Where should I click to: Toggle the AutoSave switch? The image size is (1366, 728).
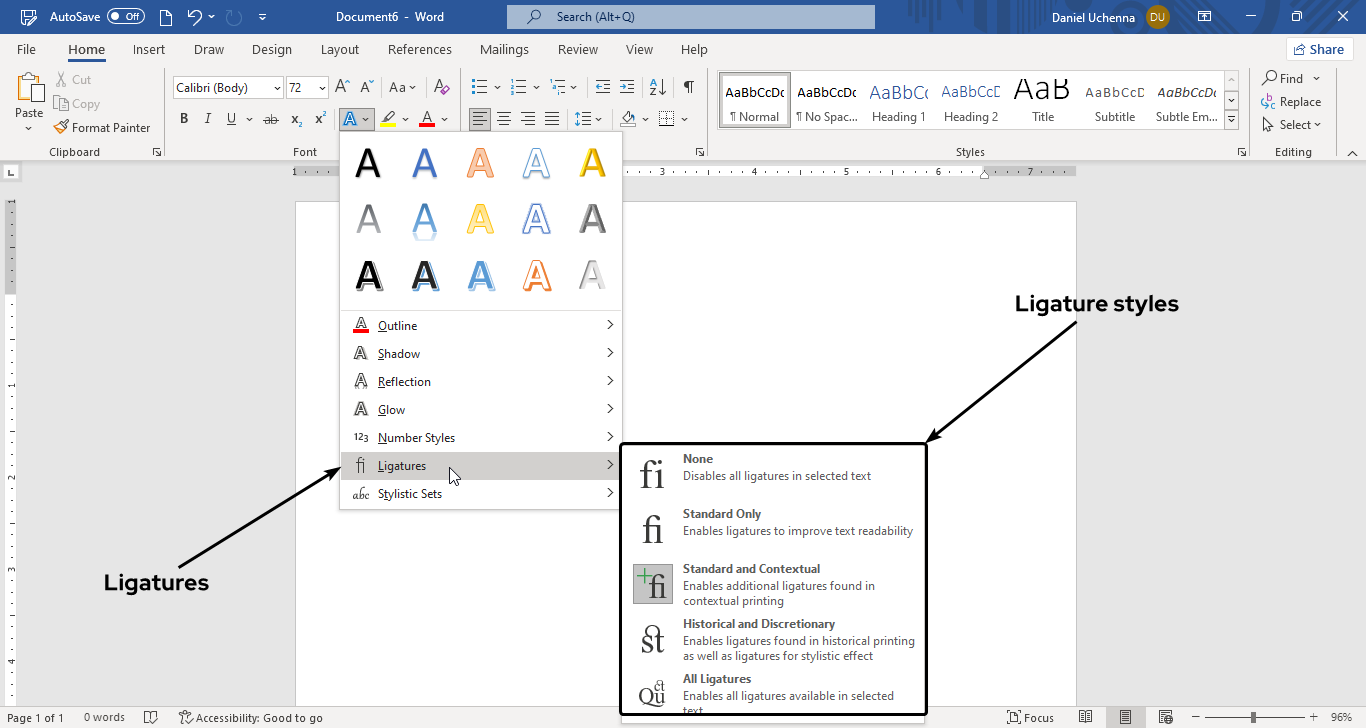click(x=125, y=17)
